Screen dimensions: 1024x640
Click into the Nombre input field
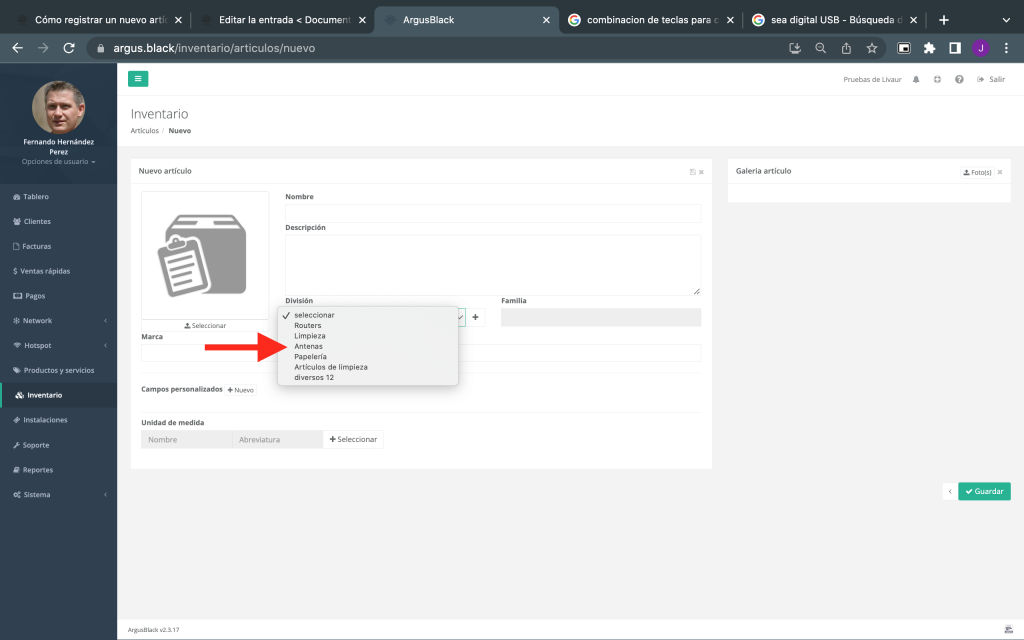(493, 213)
